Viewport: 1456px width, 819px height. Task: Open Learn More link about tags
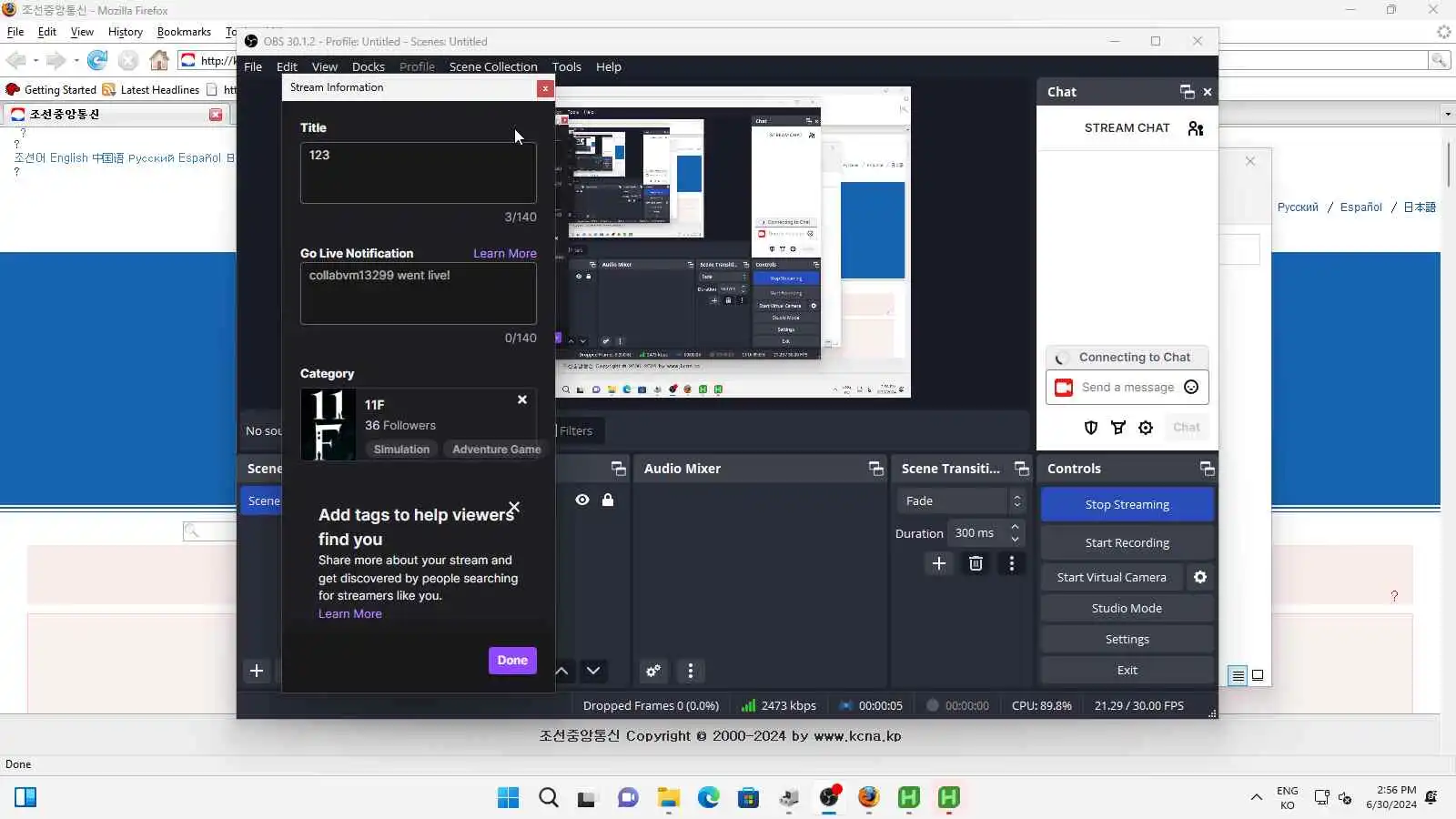[x=350, y=614]
